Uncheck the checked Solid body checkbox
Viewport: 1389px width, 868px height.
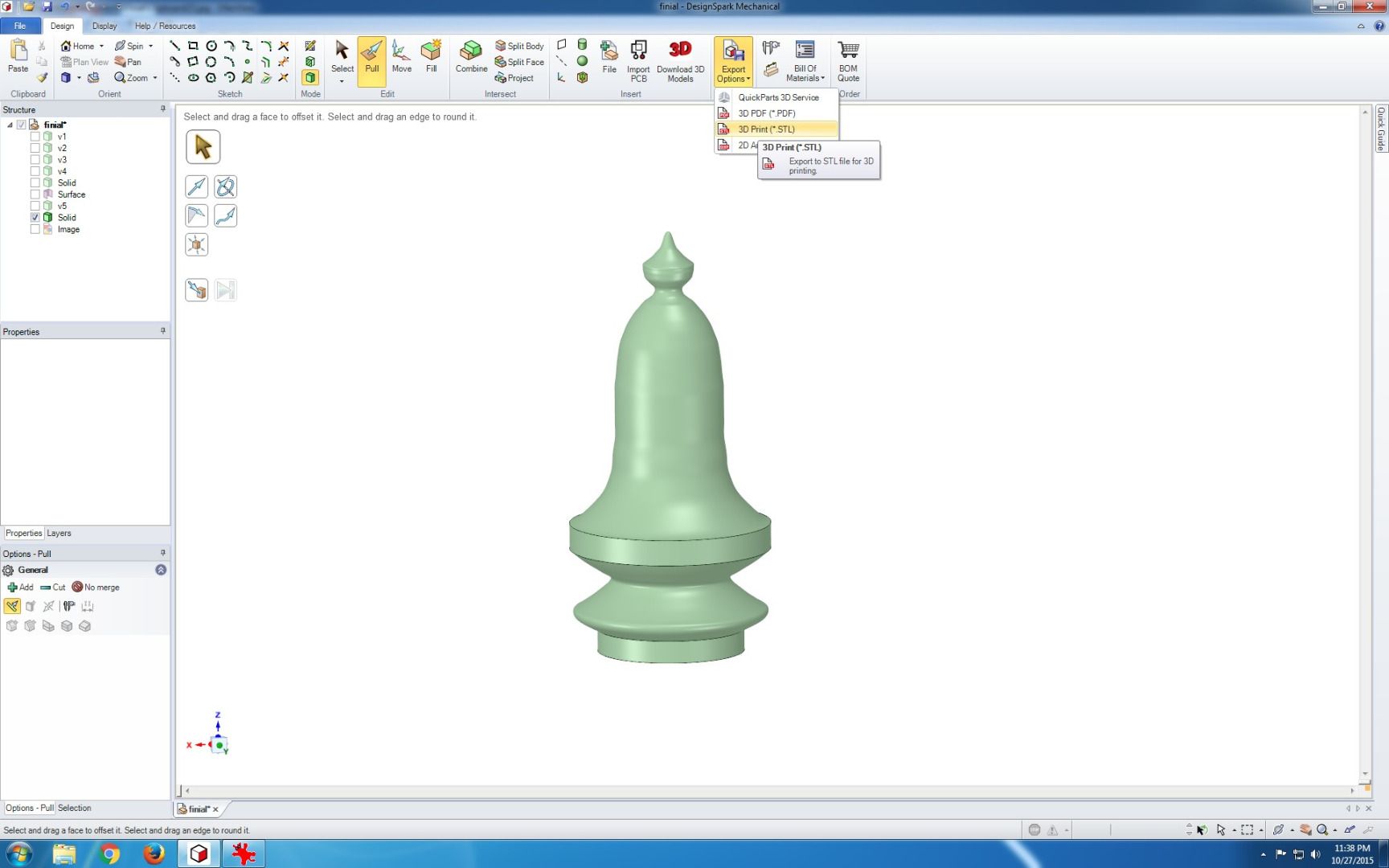[x=35, y=218]
